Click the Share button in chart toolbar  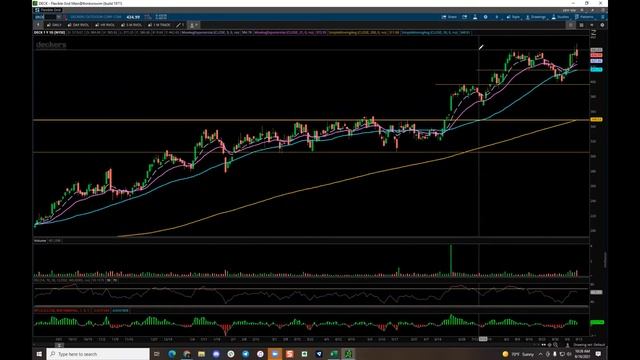449,17
